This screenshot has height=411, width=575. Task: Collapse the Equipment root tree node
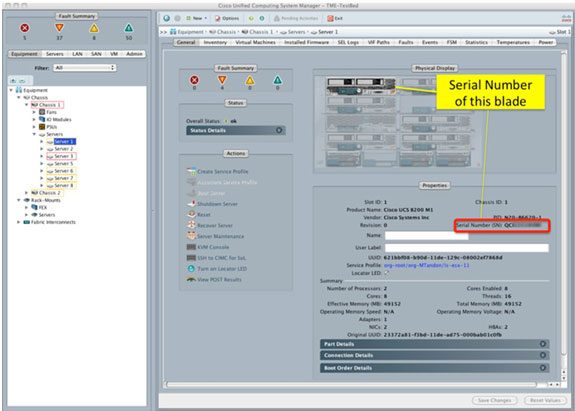click(x=11, y=90)
